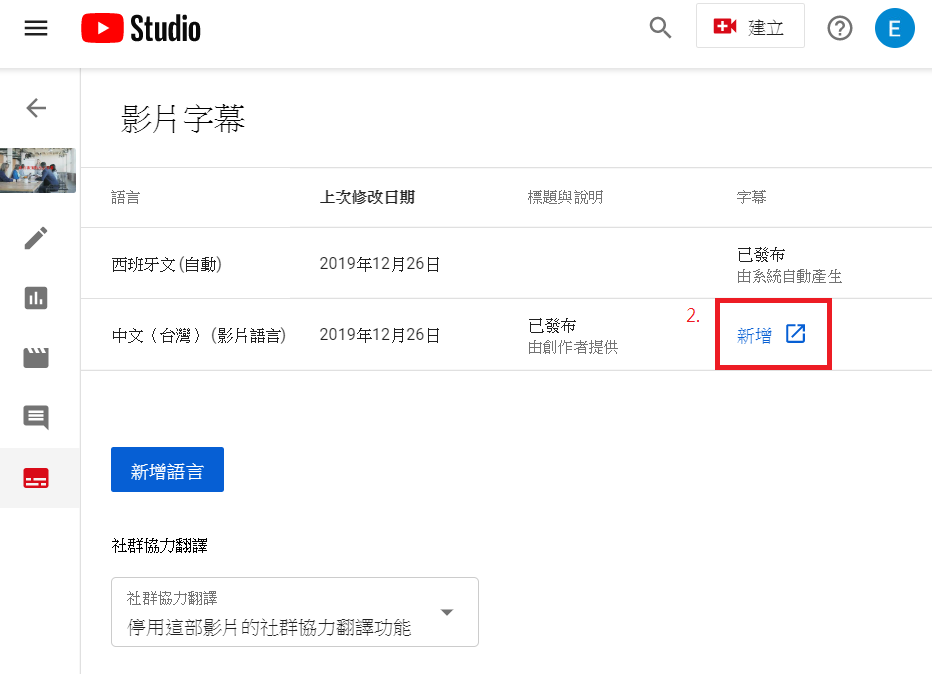Click 已發布 title status for Chinese
Image resolution: width=932 pixels, height=674 pixels.
coord(552,326)
